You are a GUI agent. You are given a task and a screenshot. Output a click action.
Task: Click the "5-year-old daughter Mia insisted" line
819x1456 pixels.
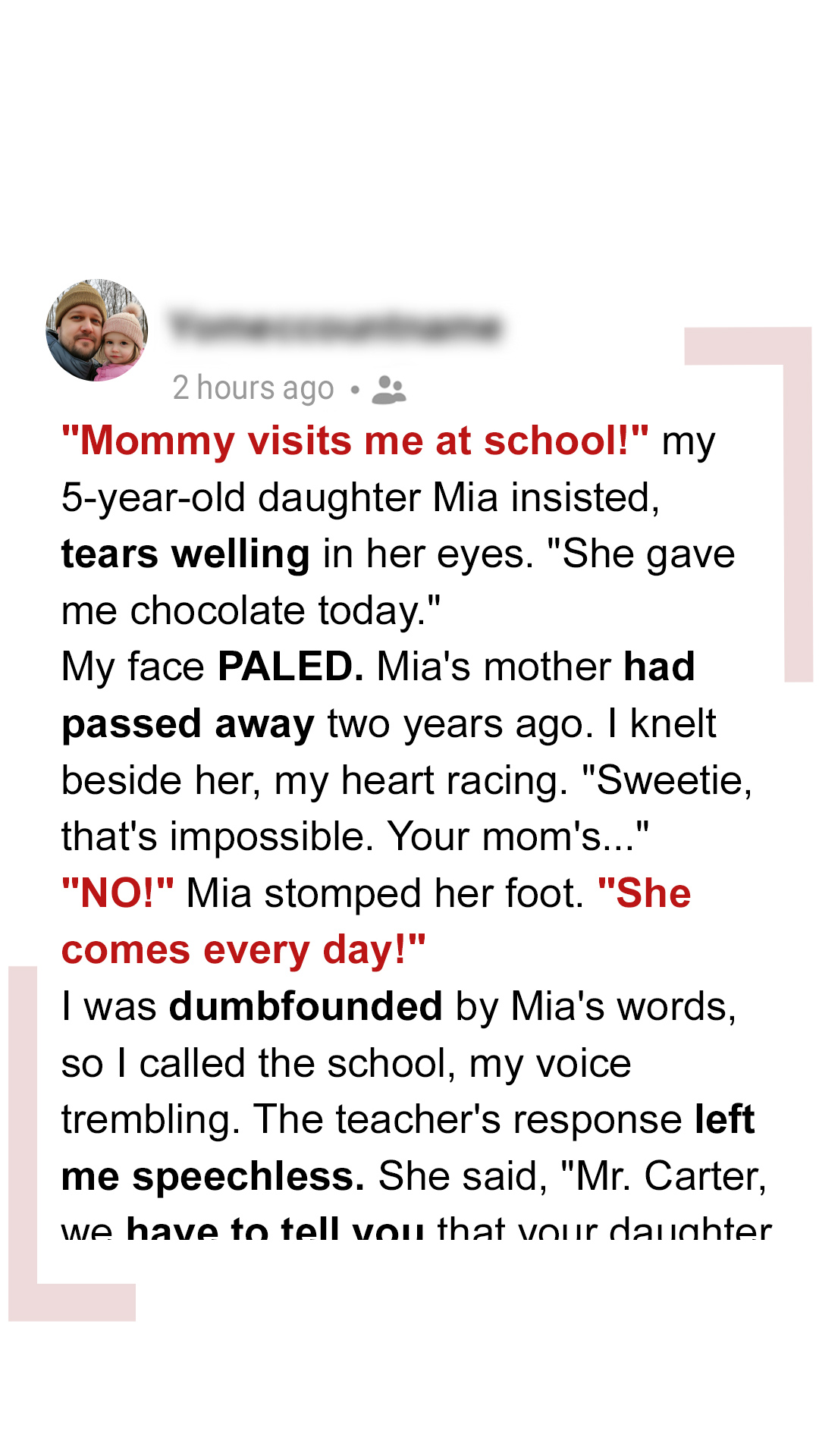pos(360,497)
